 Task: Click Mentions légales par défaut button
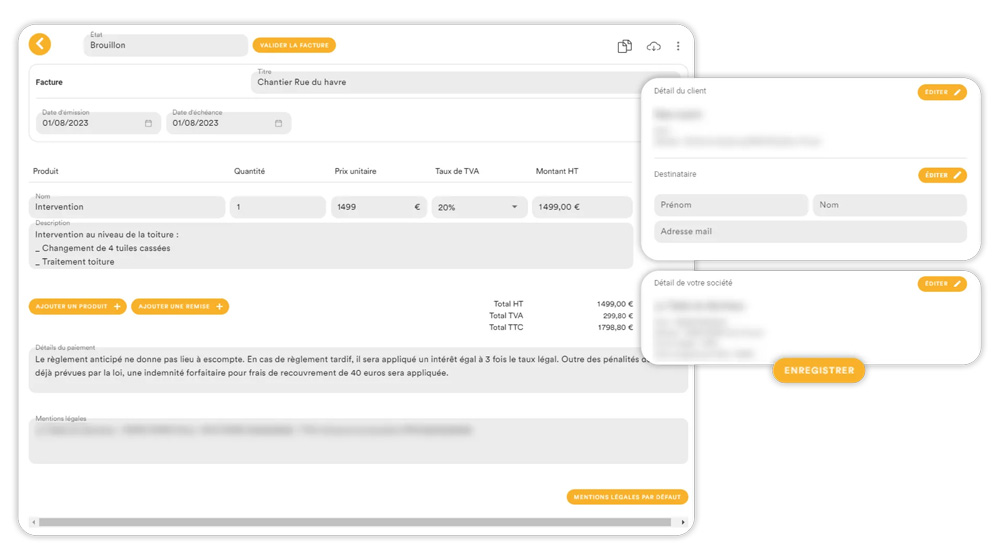(627, 497)
